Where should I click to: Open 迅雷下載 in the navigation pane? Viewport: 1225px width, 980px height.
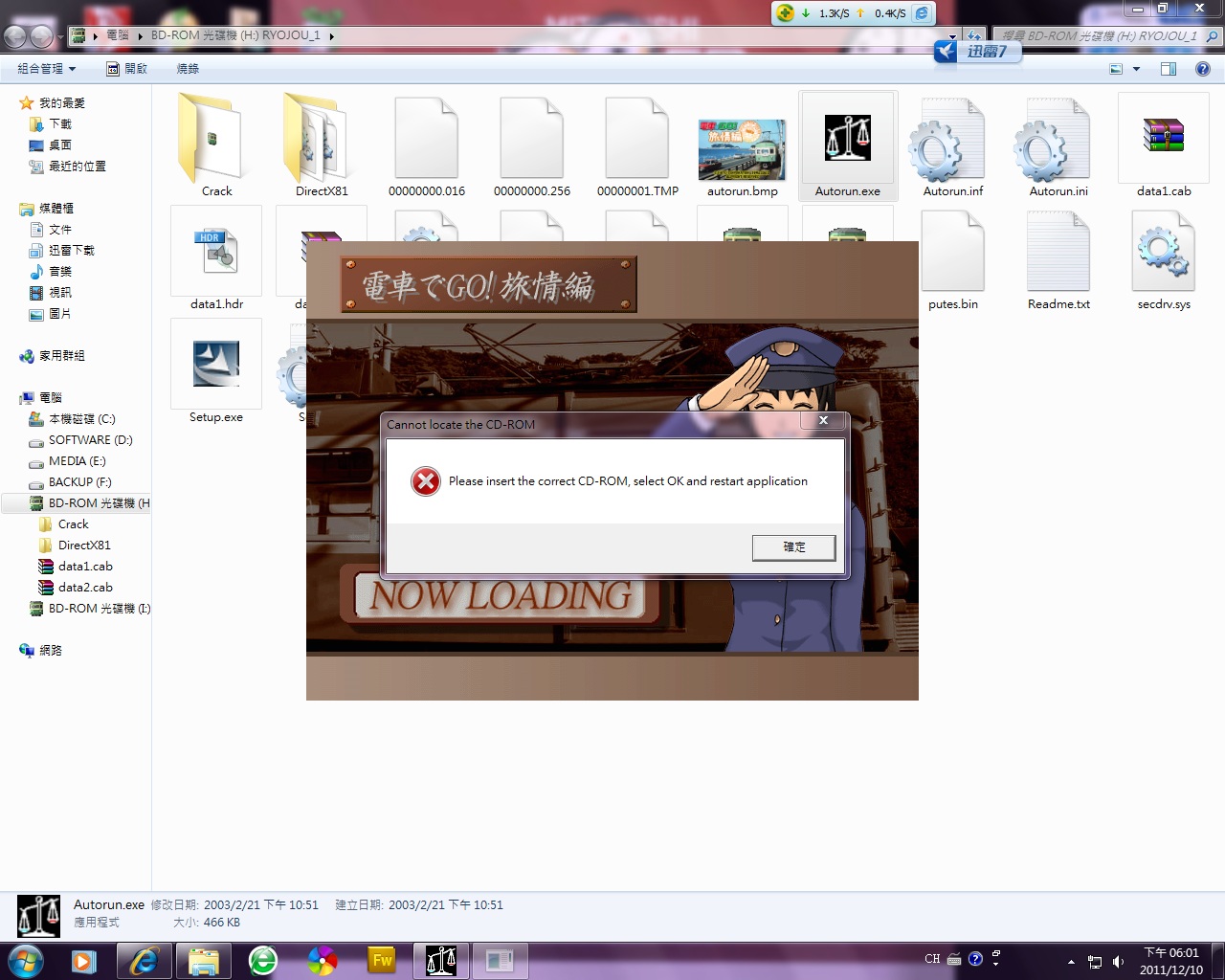pos(62,251)
